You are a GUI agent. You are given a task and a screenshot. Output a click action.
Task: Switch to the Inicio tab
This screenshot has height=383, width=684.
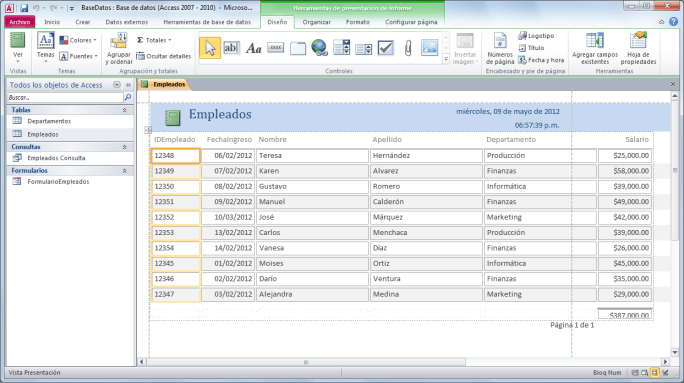click(x=52, y=22)
